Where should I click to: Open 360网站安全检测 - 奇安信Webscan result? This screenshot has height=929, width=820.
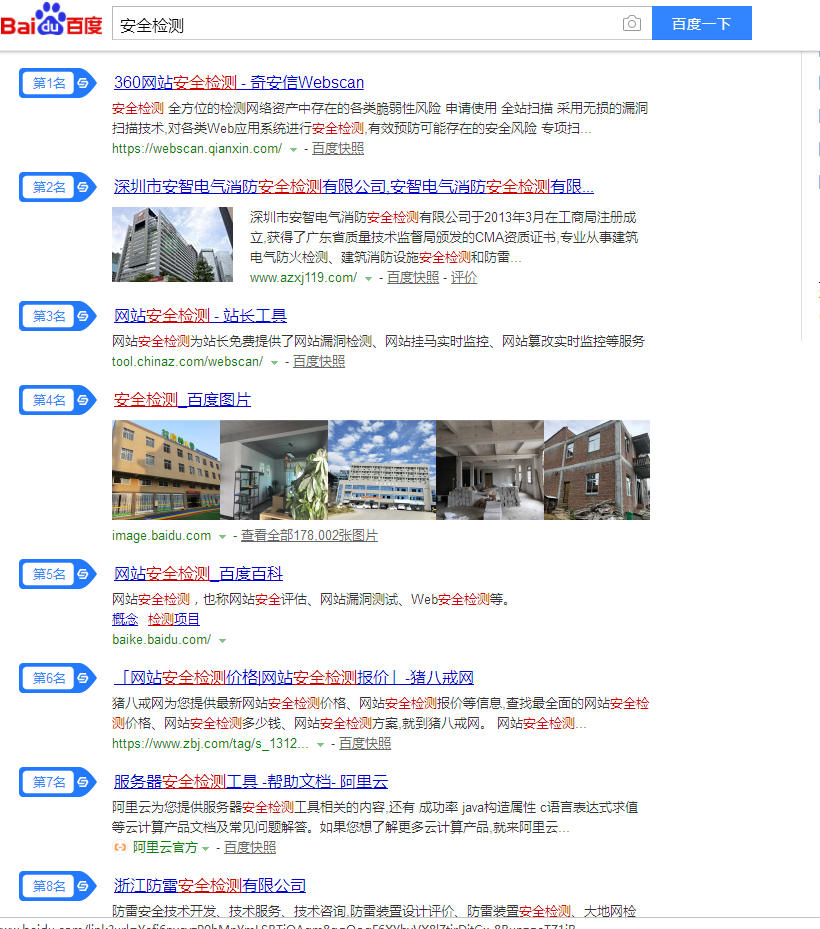tap(239, 82)
